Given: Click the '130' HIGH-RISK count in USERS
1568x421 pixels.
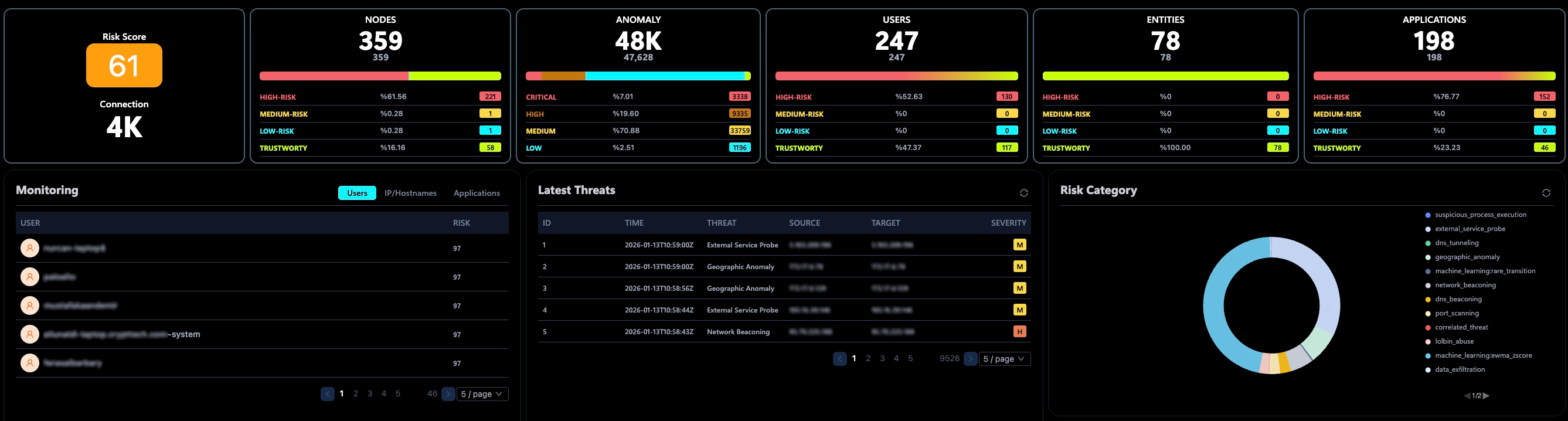Looking at the screenshot, I should (x=1007, y=97).
